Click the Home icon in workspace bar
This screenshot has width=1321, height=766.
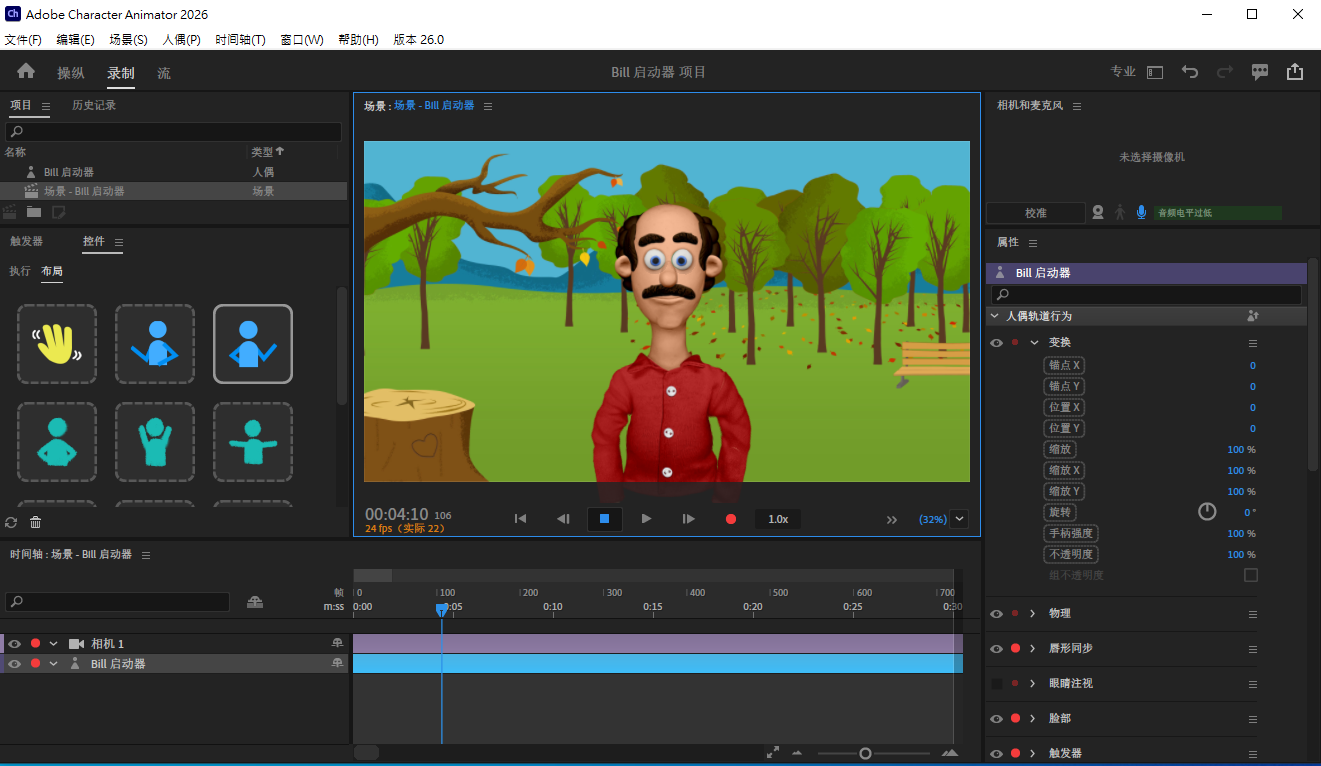click(x=26, y=71)
